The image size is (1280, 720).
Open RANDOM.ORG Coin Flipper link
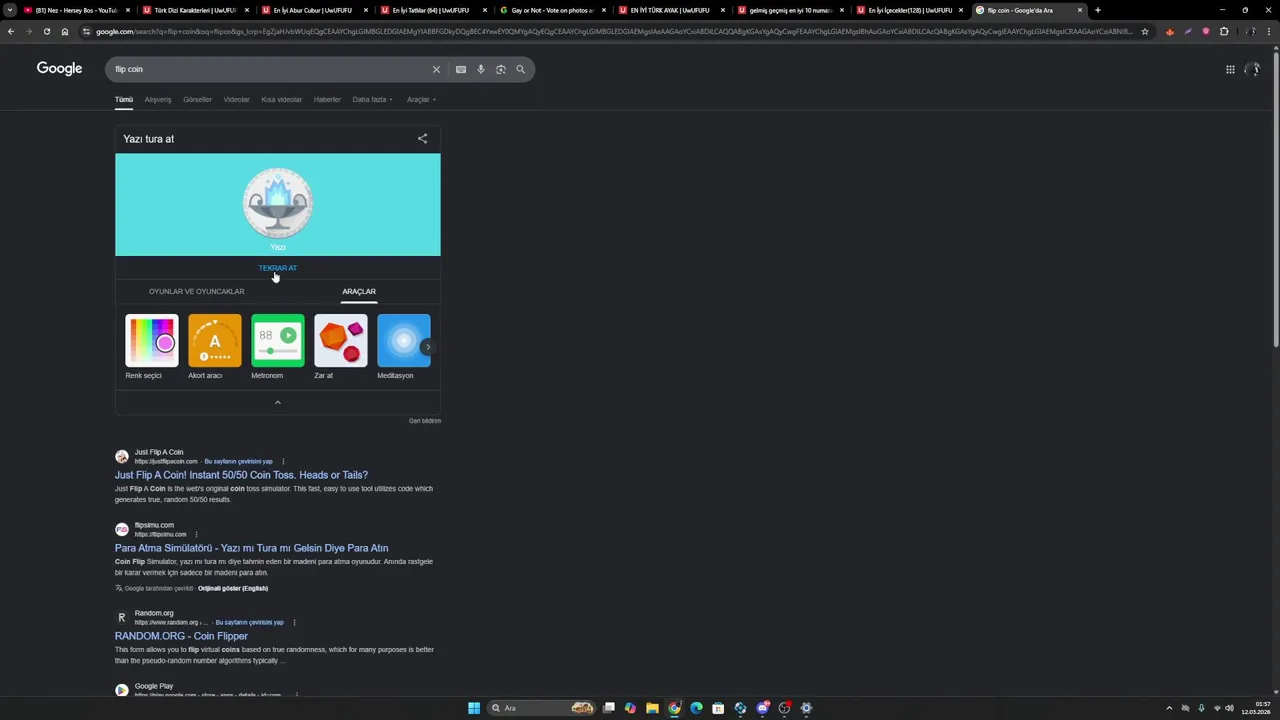[181, 636]
